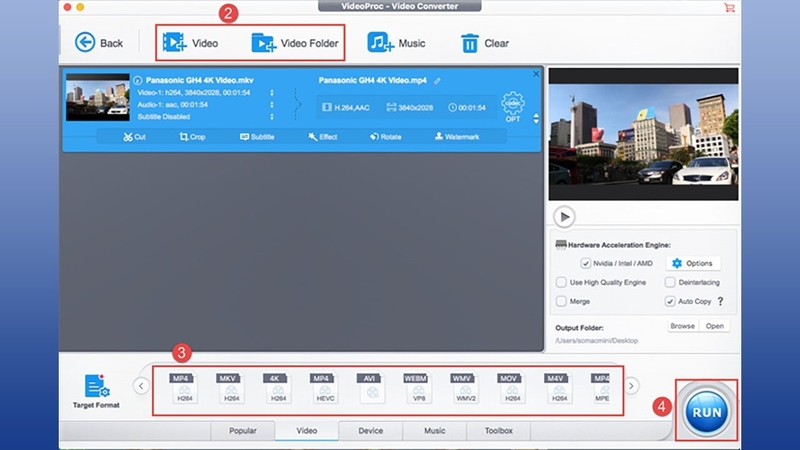This screenshot has height=450, width=800.
Task: Switch to the Toolbox tab
Action: [x=498, y=431]
